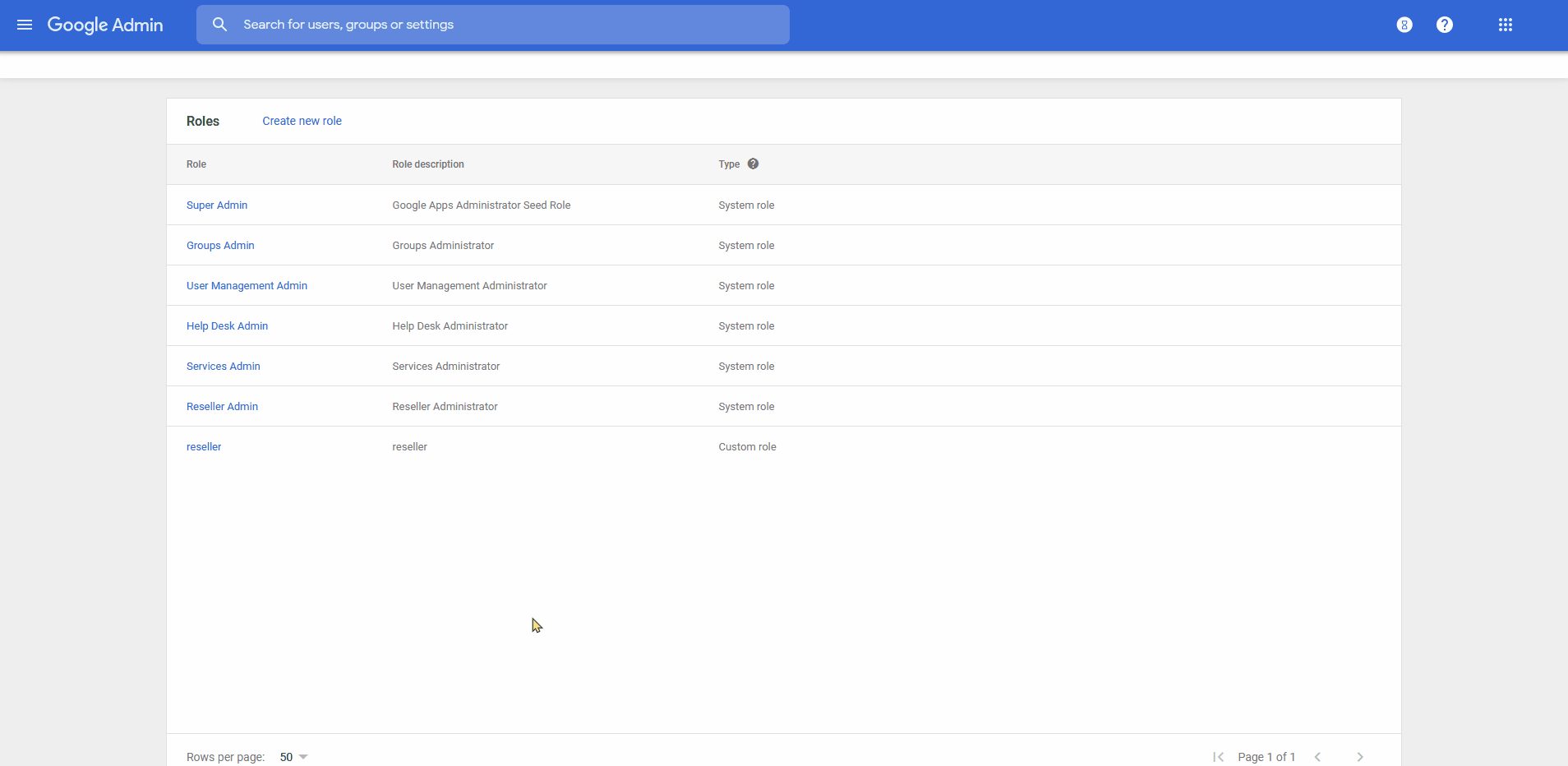The height and width of the screenshot is (766, 1568).
Task: Select the 'Groups Administrator' description
Action: coord(443,246)
